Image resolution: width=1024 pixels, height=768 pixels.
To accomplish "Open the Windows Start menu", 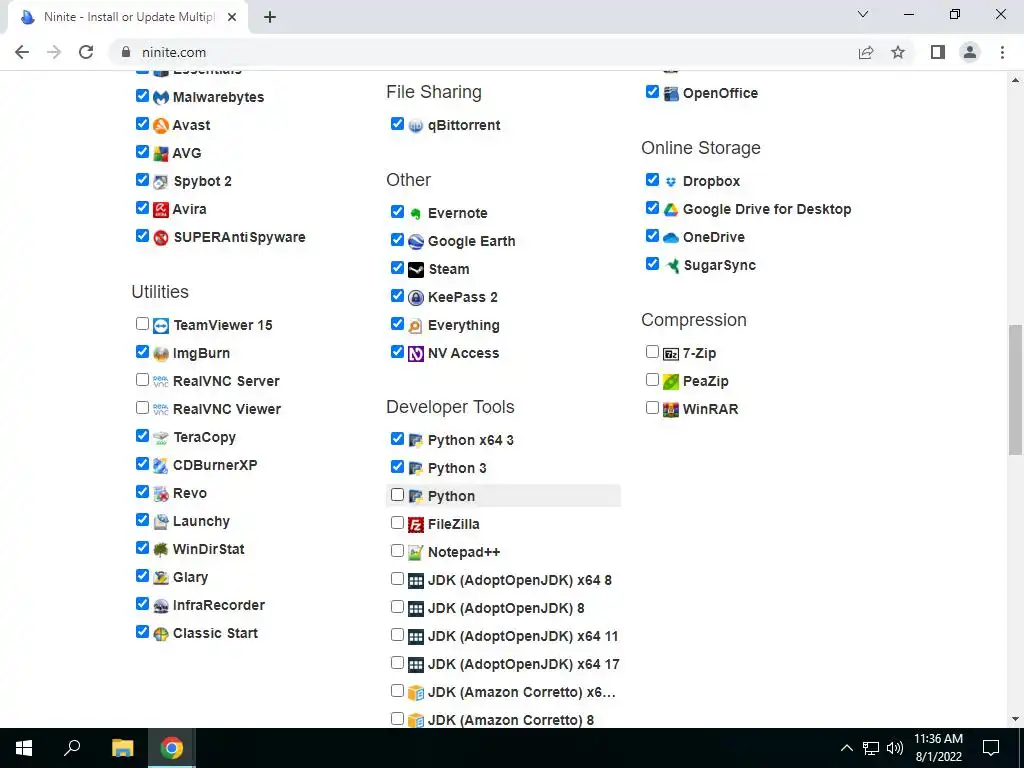I will (x=24, y=748).
